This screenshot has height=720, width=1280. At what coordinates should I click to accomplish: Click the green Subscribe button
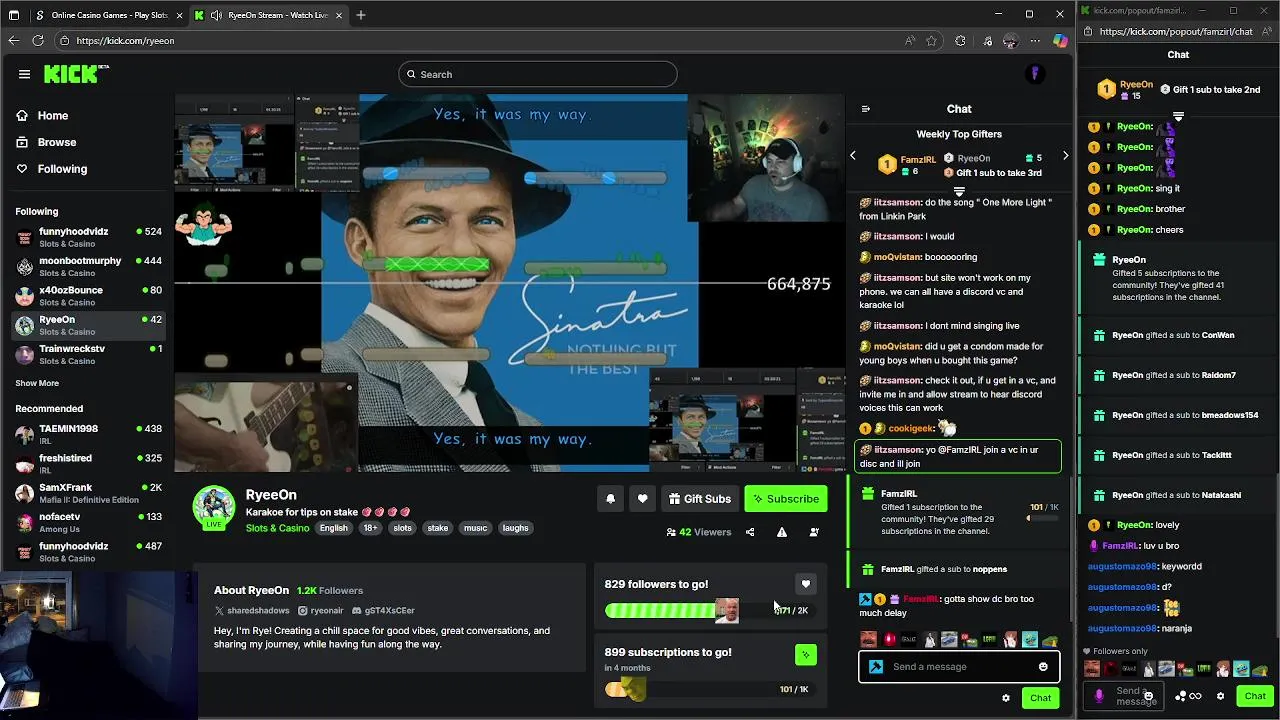785,499
